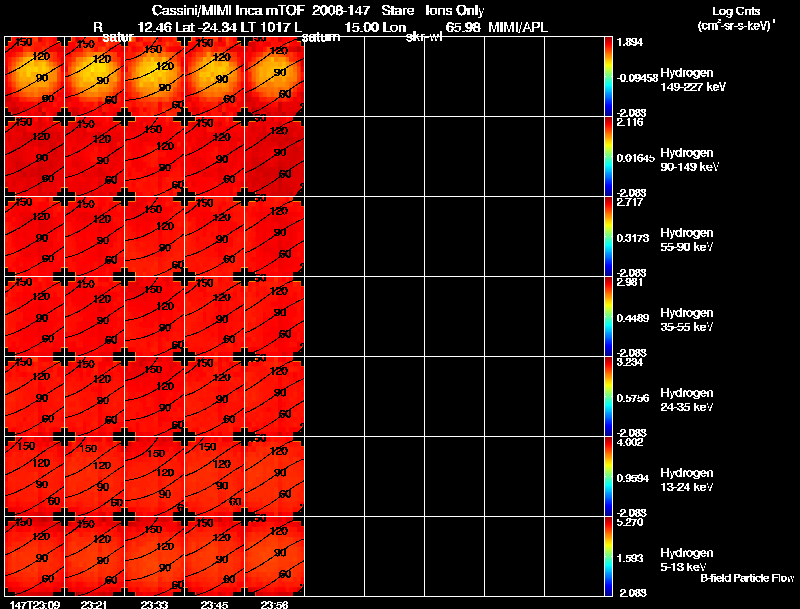Open the 149-227 keV image at 23:58

pos(274,76)
